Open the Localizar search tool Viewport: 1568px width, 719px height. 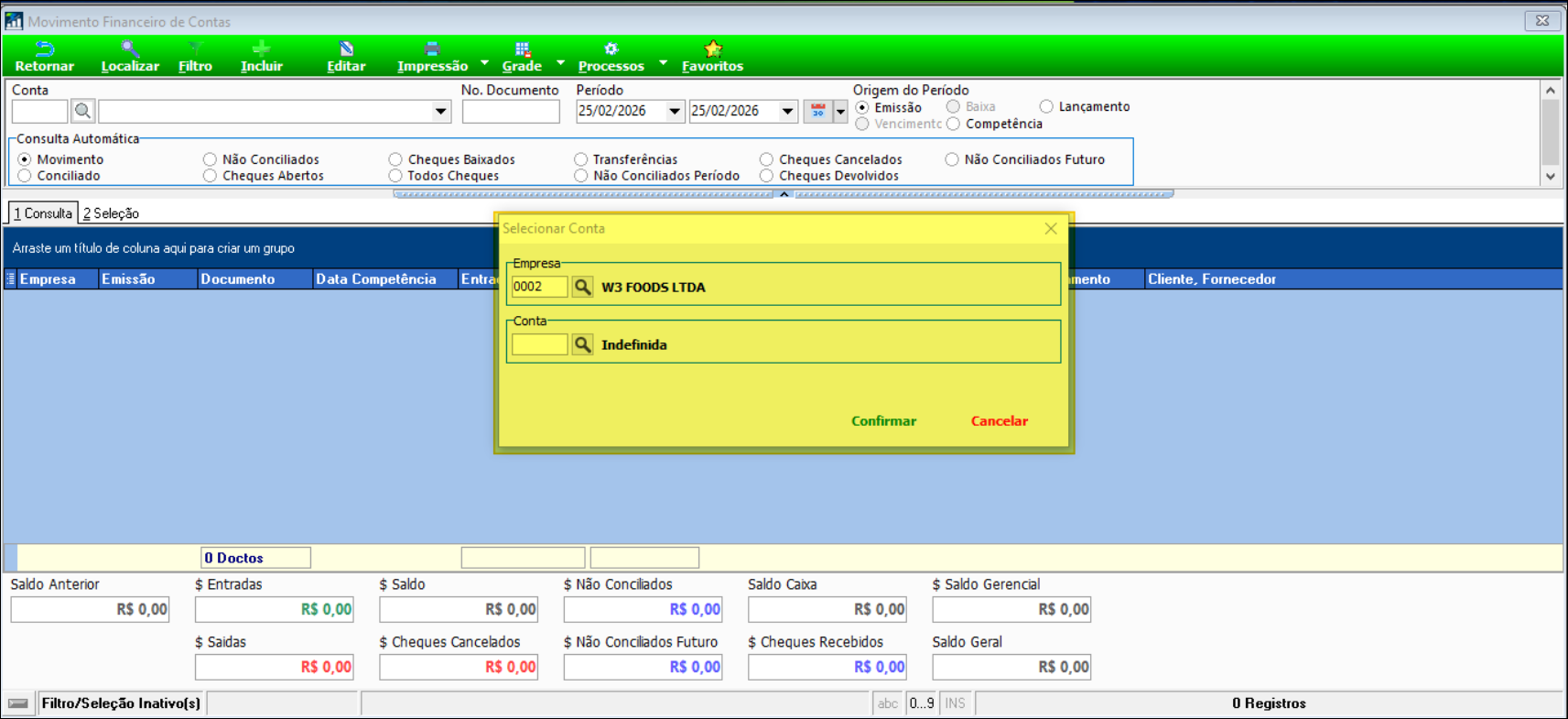[x=130, y=49]
